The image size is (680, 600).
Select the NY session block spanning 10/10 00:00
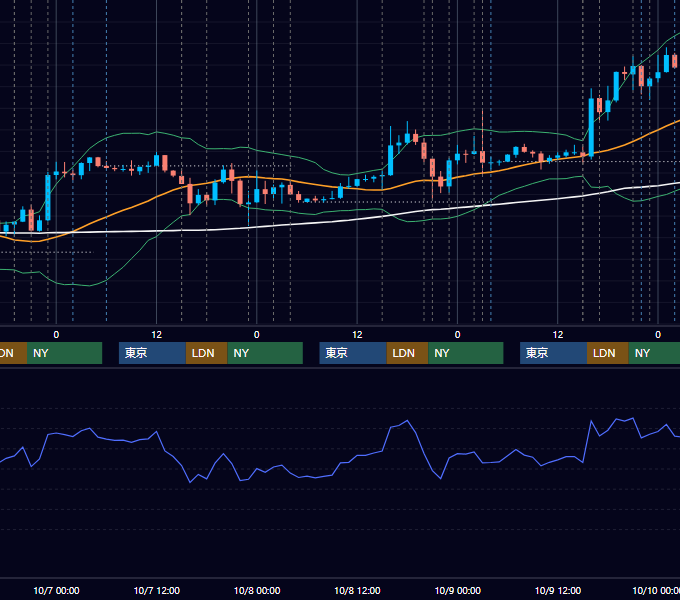coord(654,353)
